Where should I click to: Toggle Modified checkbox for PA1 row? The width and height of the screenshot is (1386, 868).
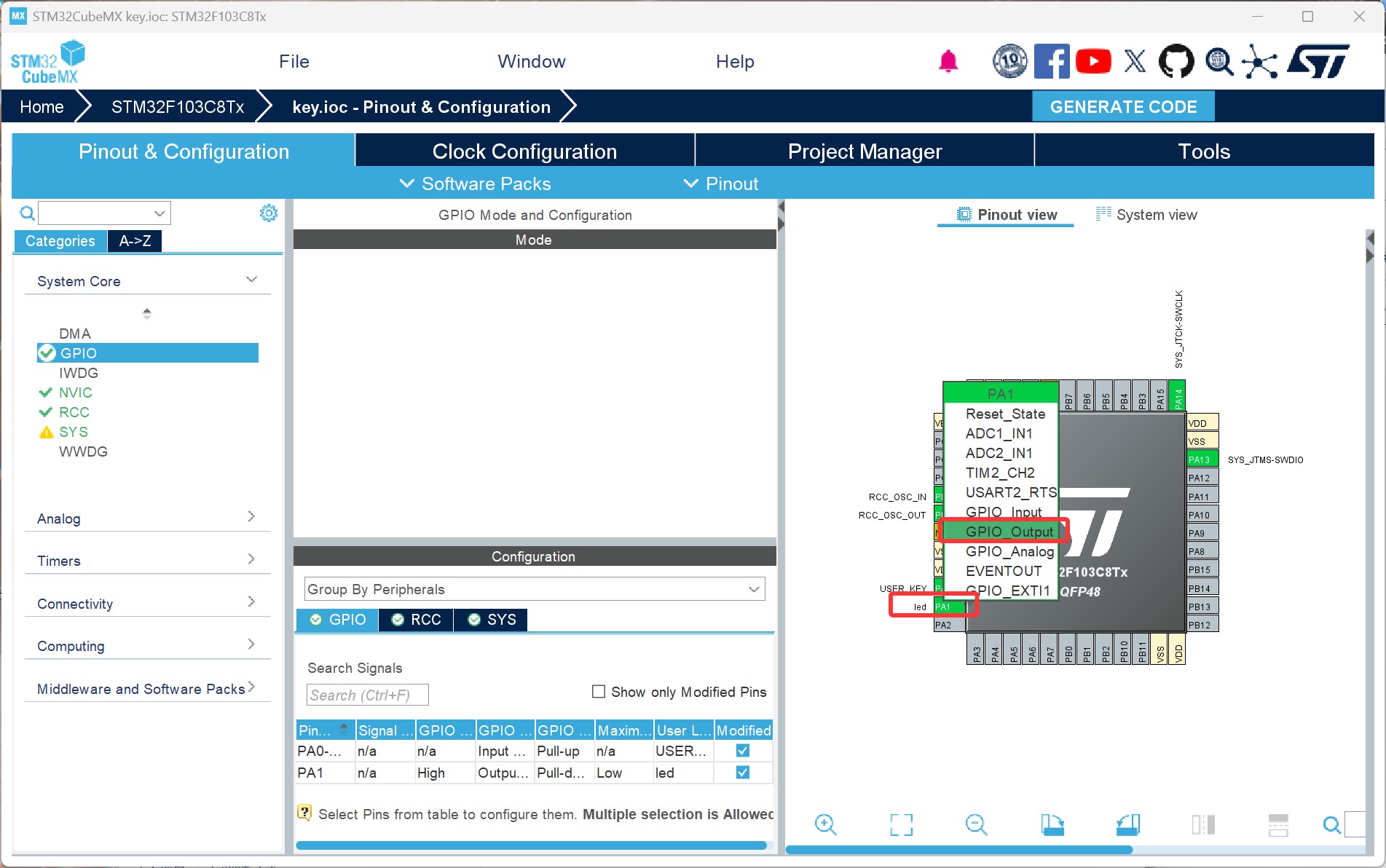(743, 773)
